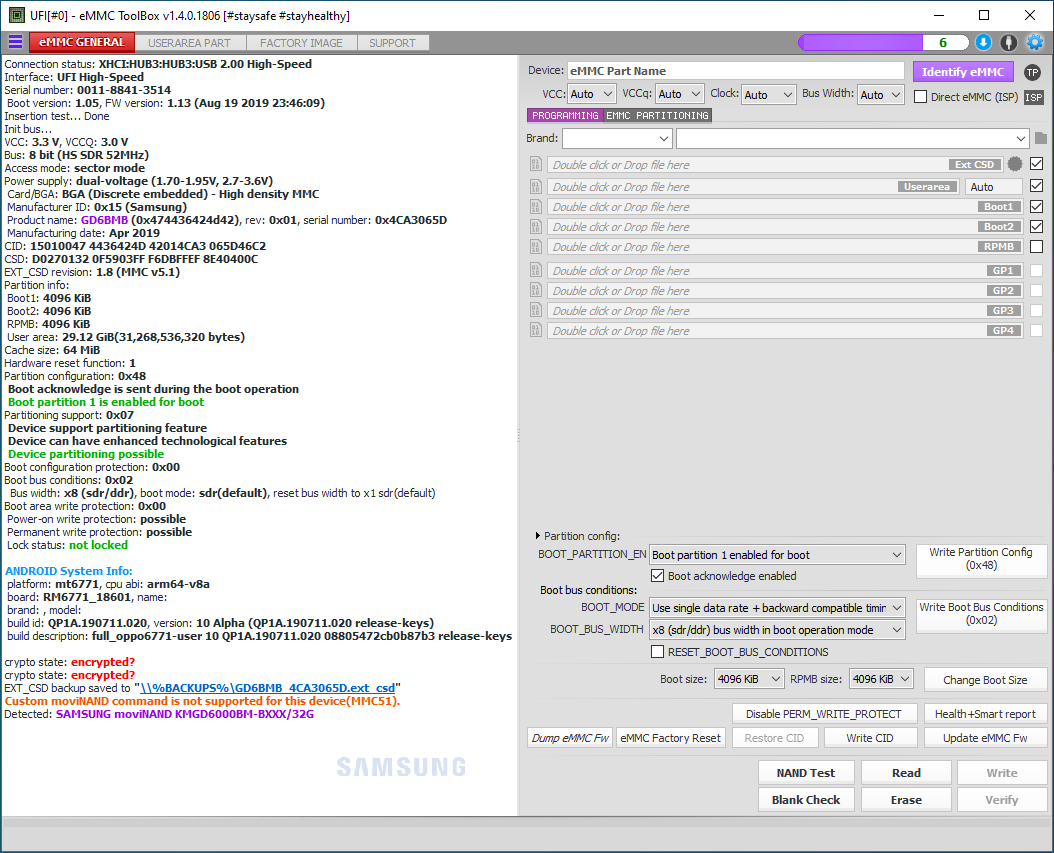Click the blue download update icon

tap(983, 42)
